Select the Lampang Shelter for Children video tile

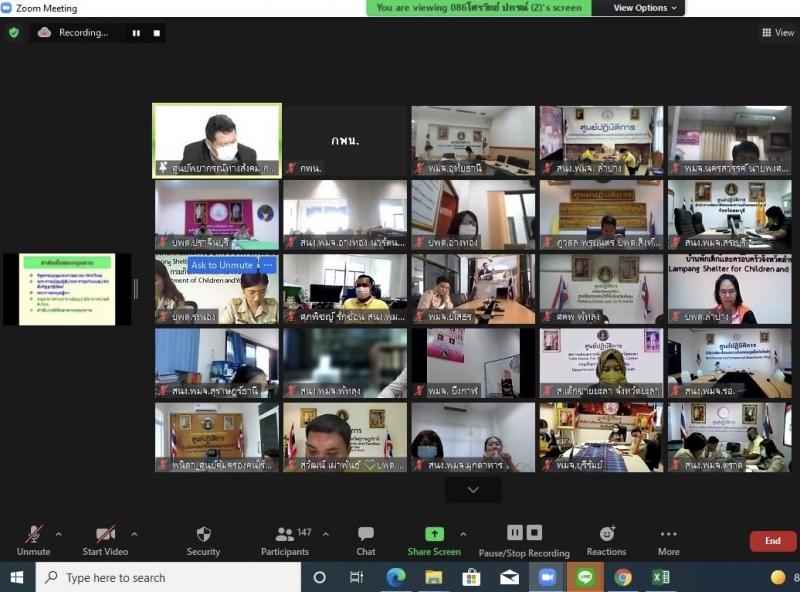coord(730,289)
